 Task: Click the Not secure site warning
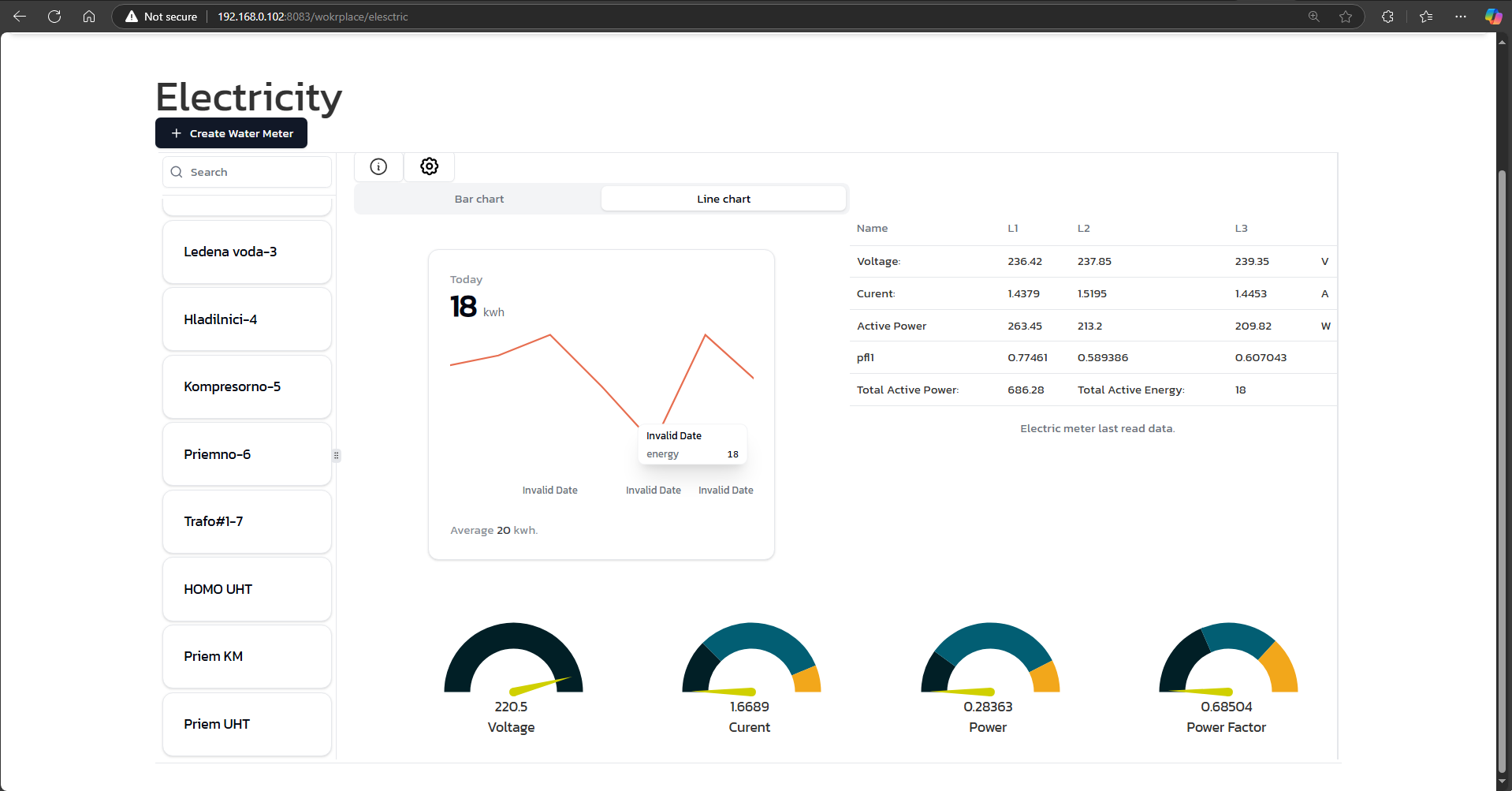pos(162,17)
